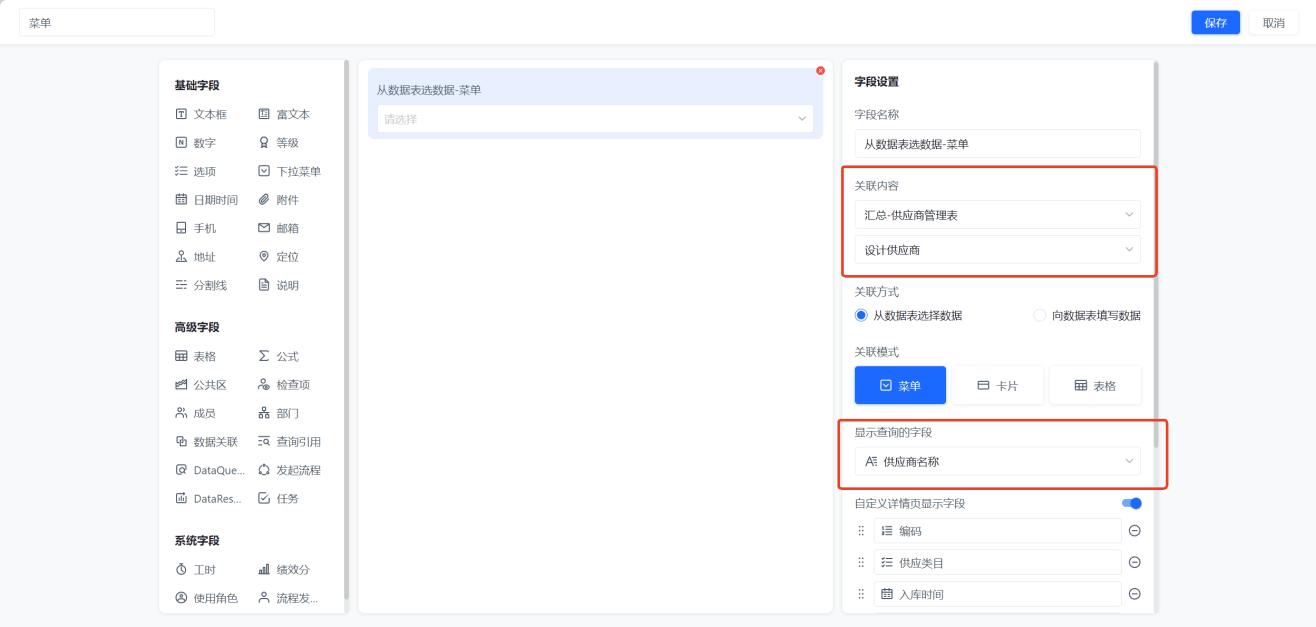Toggle 自定义详情页显示字段 switch
This screenshot has height=627, width=1316.
(1131, 503)
